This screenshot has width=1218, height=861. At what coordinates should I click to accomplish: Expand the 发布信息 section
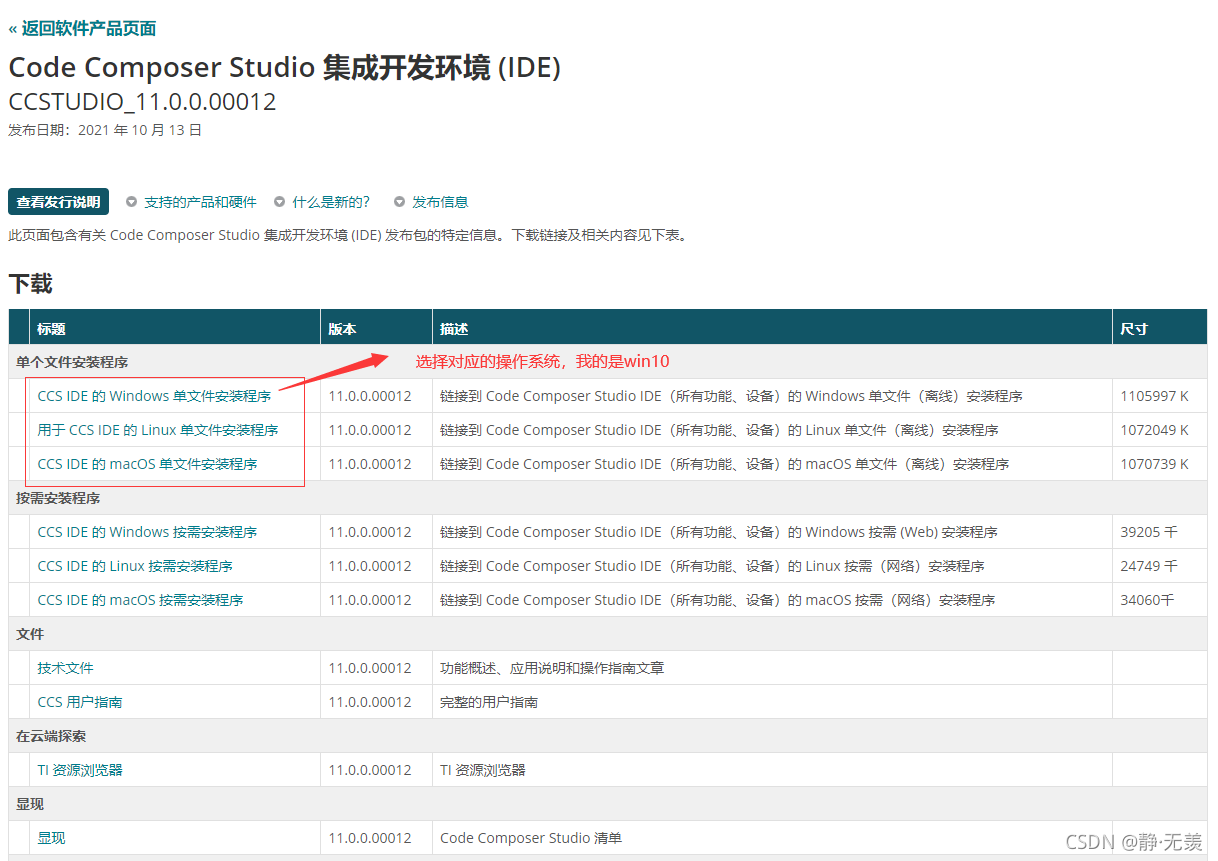440,202
